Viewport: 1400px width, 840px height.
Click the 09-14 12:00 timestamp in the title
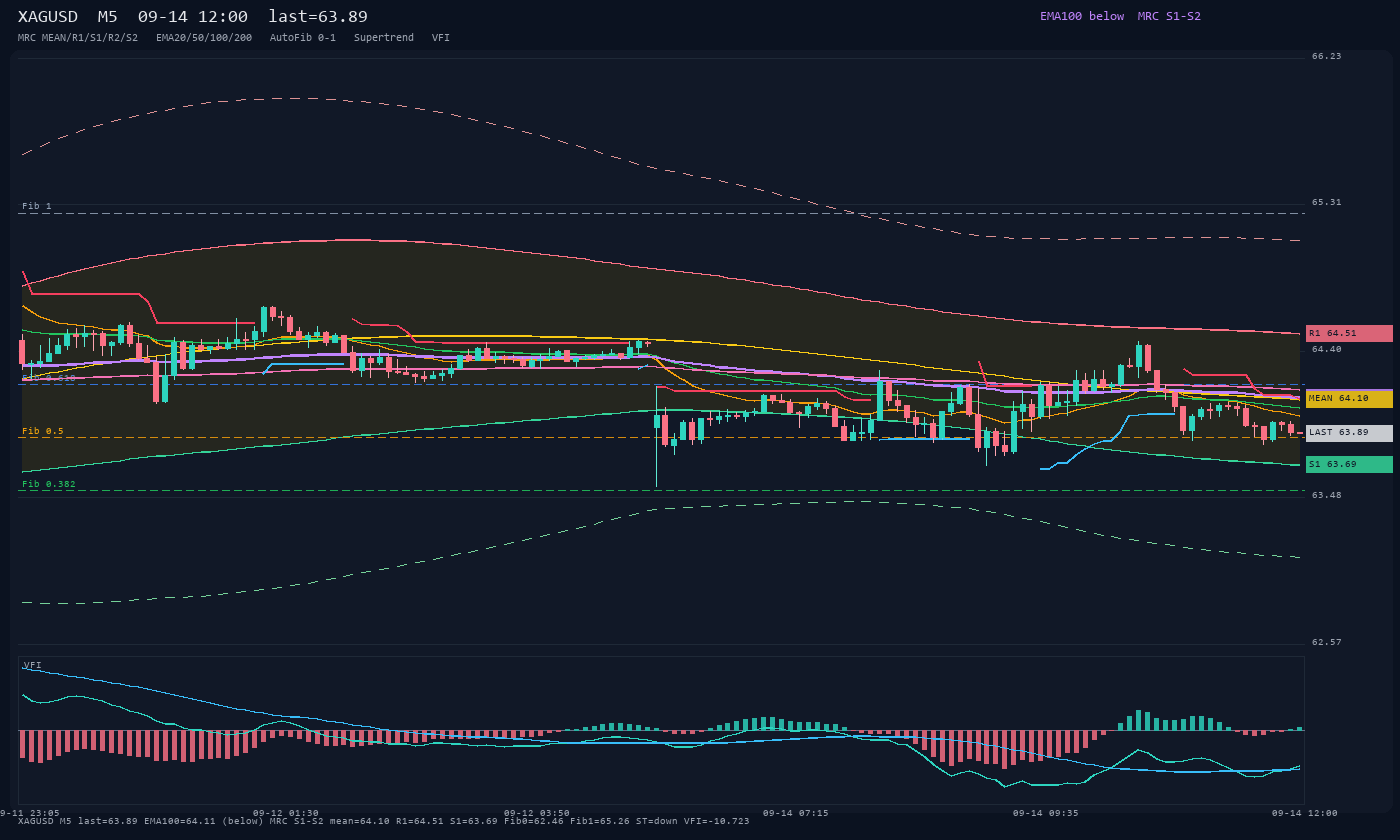pyautogui.click(x=193, y=17)
